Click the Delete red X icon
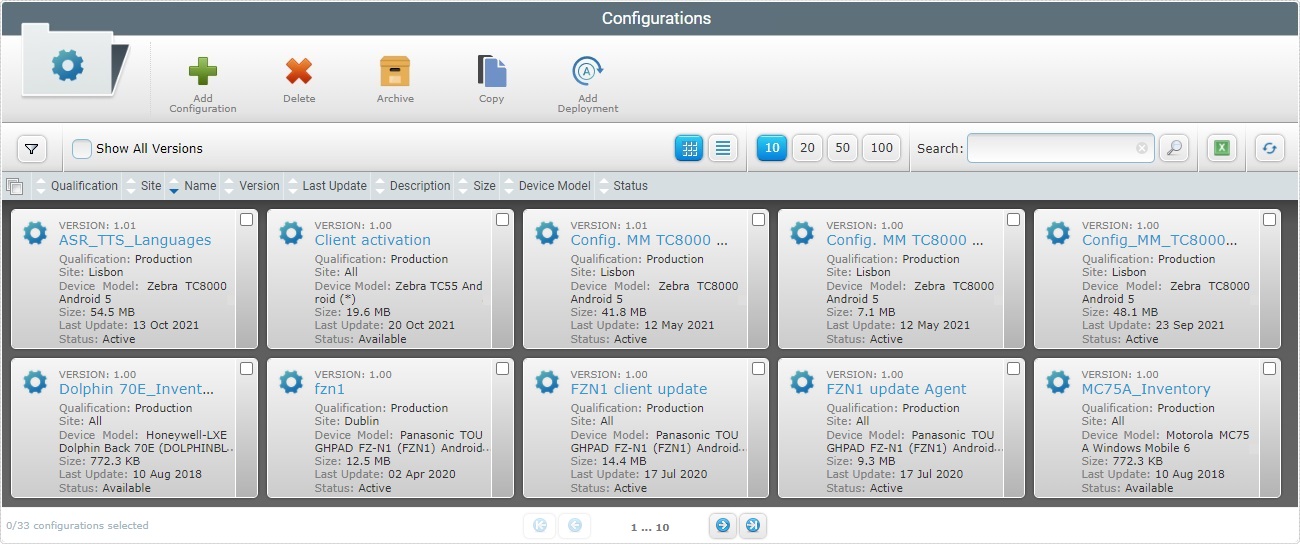The height and width of the screenshot is (544, 1300). click(299, 72)
